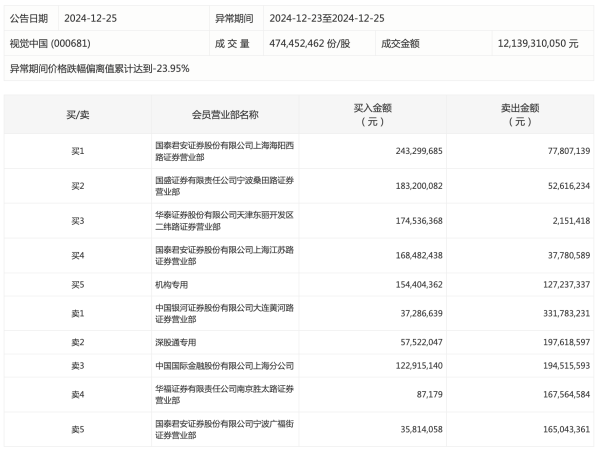Select buy amount 35,814,058

coord(421,430)
